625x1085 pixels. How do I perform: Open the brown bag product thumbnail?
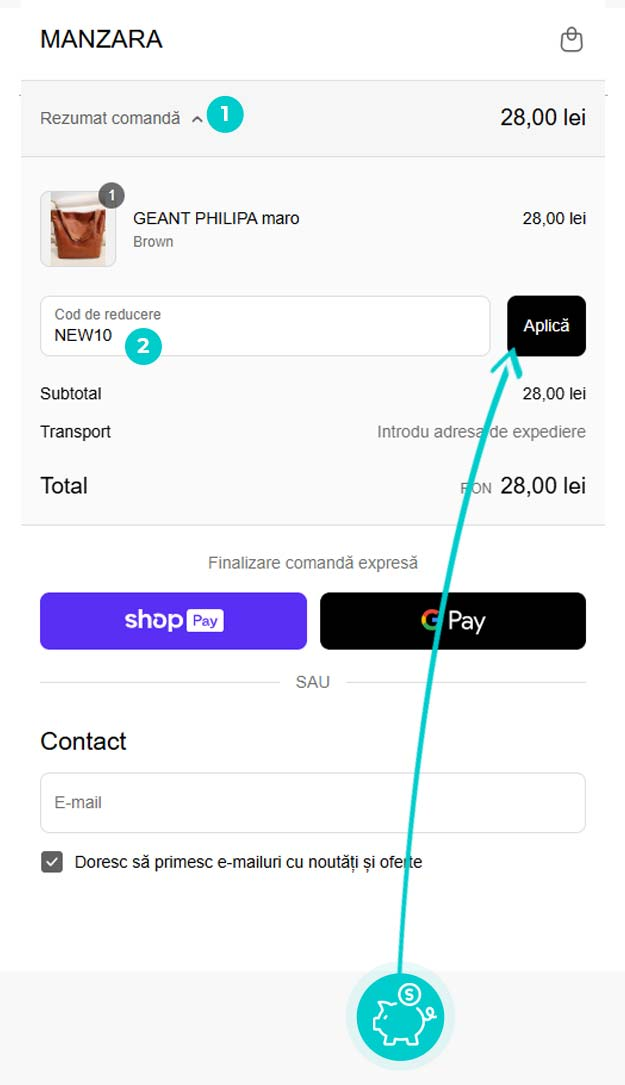78,229
